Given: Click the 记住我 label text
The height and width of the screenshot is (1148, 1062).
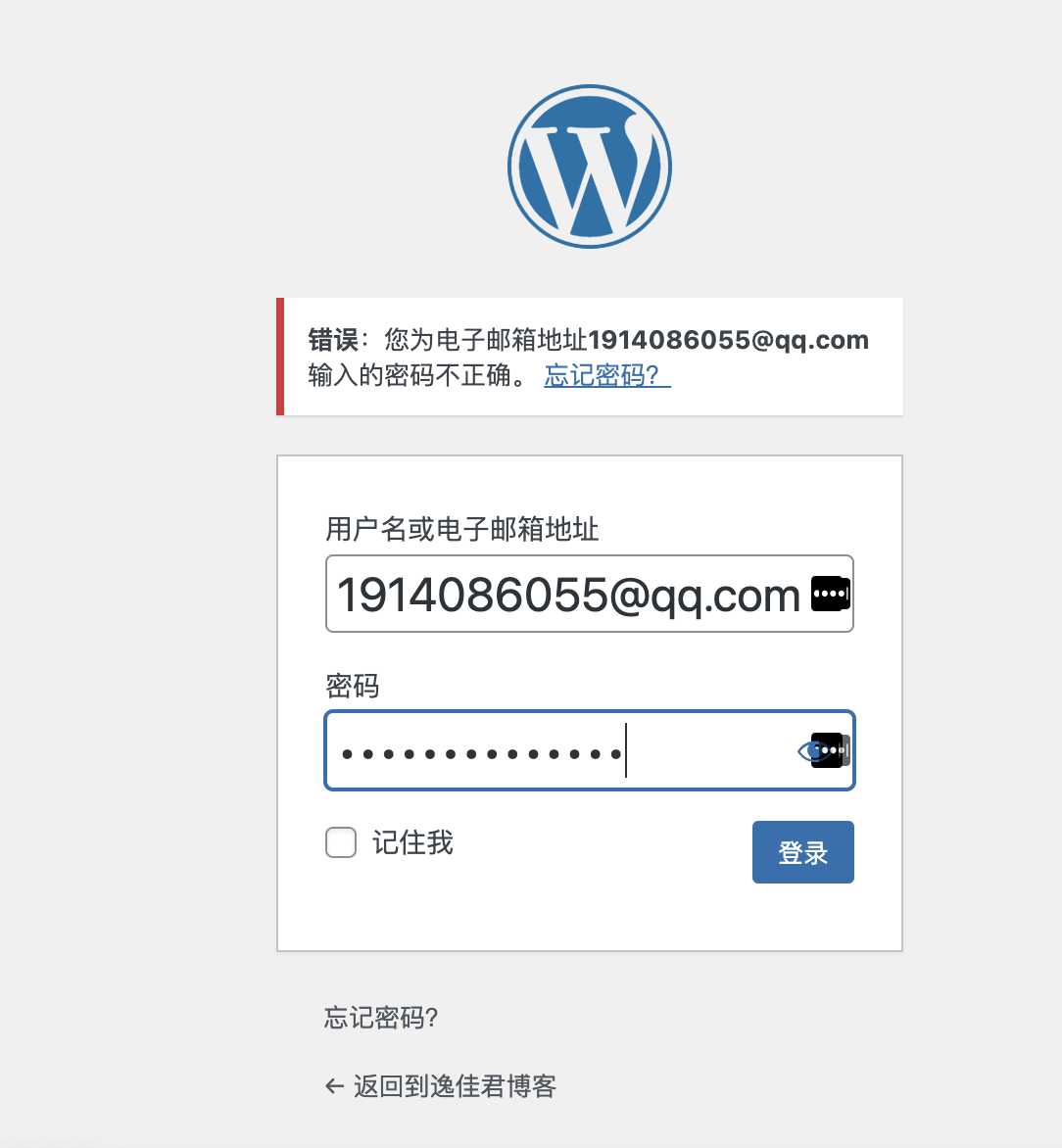Looking at the screenshot, I should tap(413, 842).
